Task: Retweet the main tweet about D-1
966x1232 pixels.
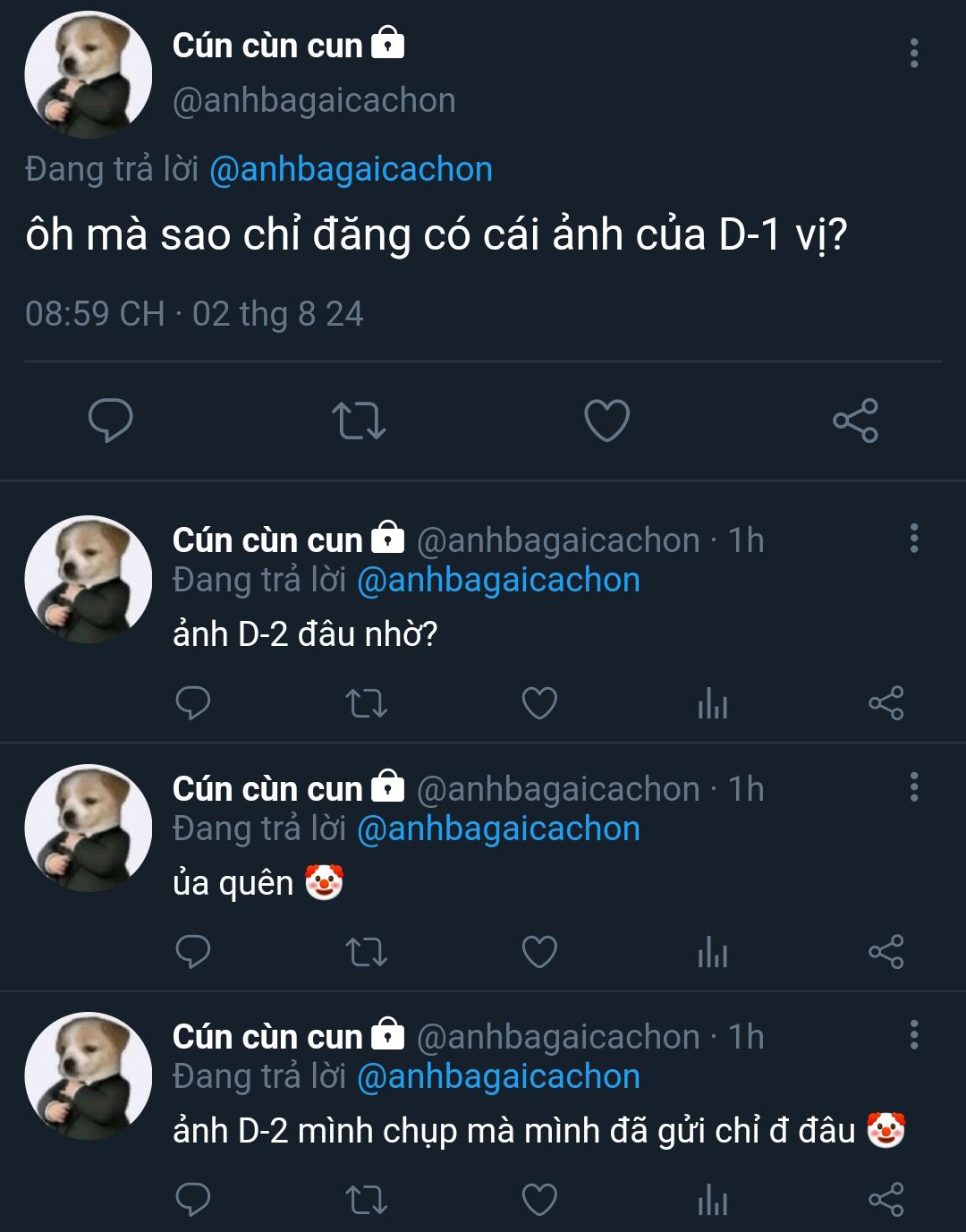Action: point(359,421)
